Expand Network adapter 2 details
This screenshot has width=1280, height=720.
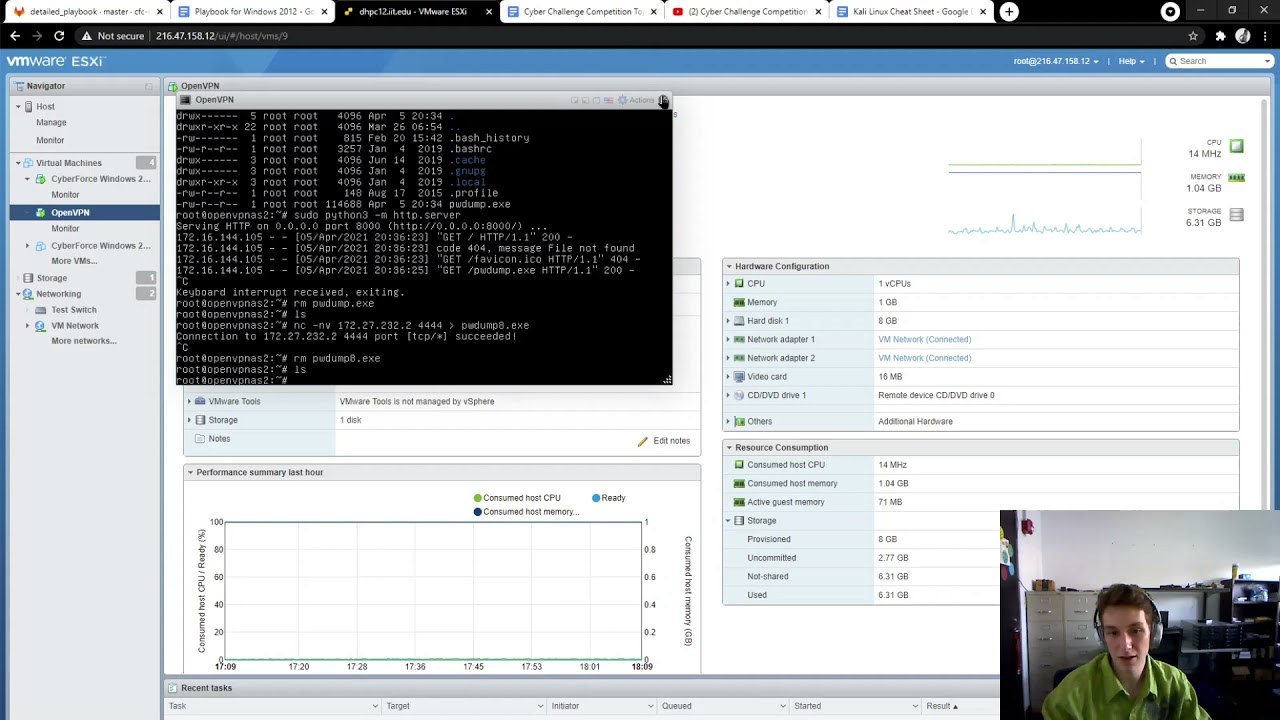click(728, 358)
